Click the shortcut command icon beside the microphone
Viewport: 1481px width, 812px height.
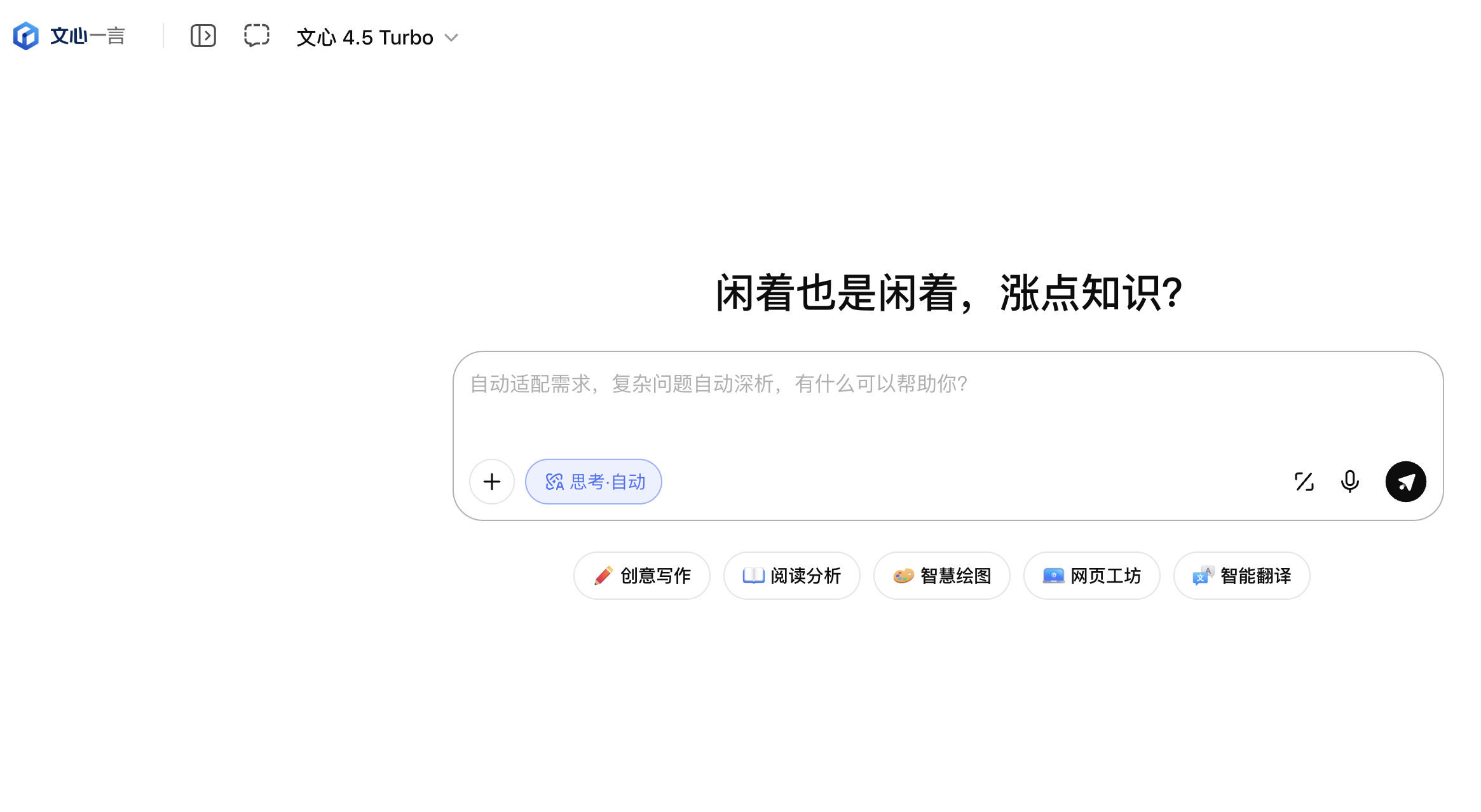[x=1304, y=482]
